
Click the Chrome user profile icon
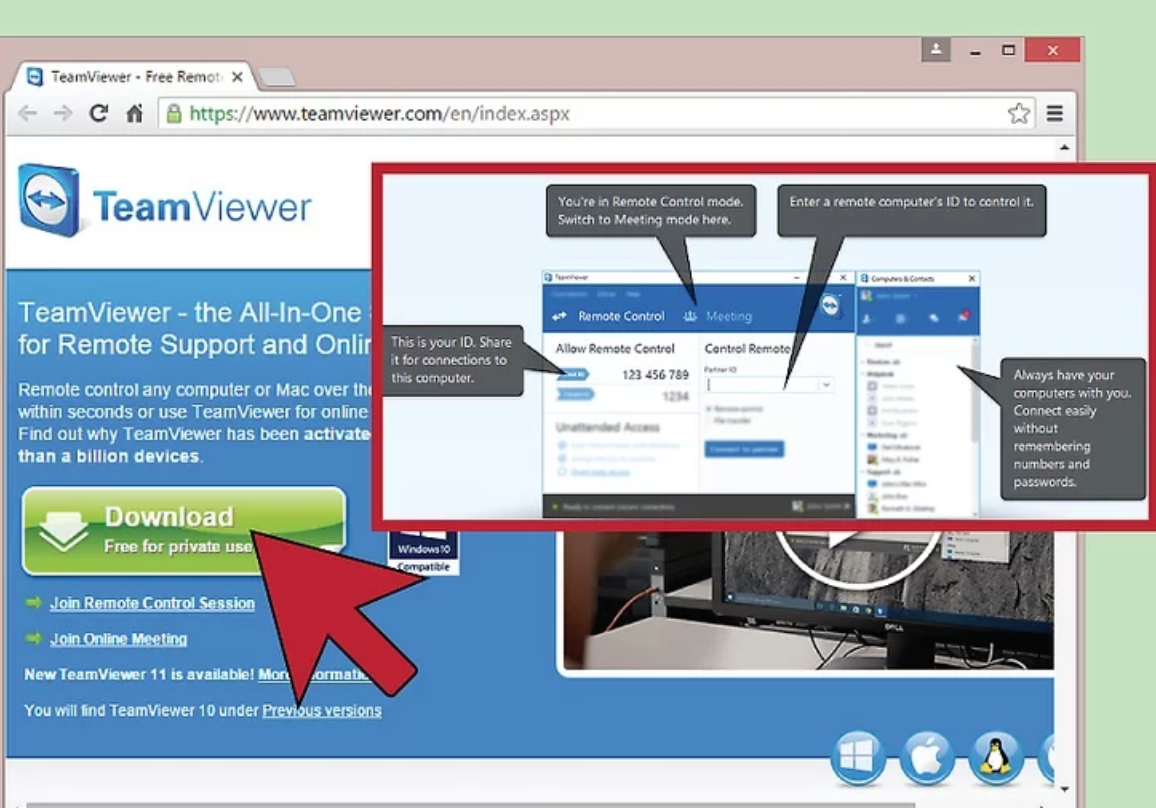tap(936, 49)
